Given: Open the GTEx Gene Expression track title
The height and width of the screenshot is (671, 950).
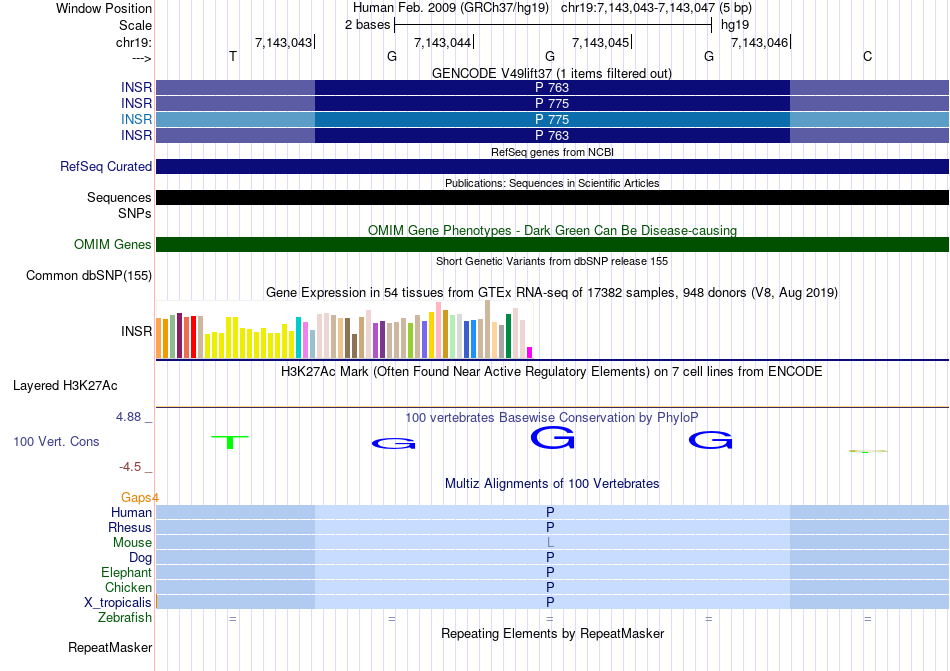Looking at the screenshot, I should [x=552, y=293].
